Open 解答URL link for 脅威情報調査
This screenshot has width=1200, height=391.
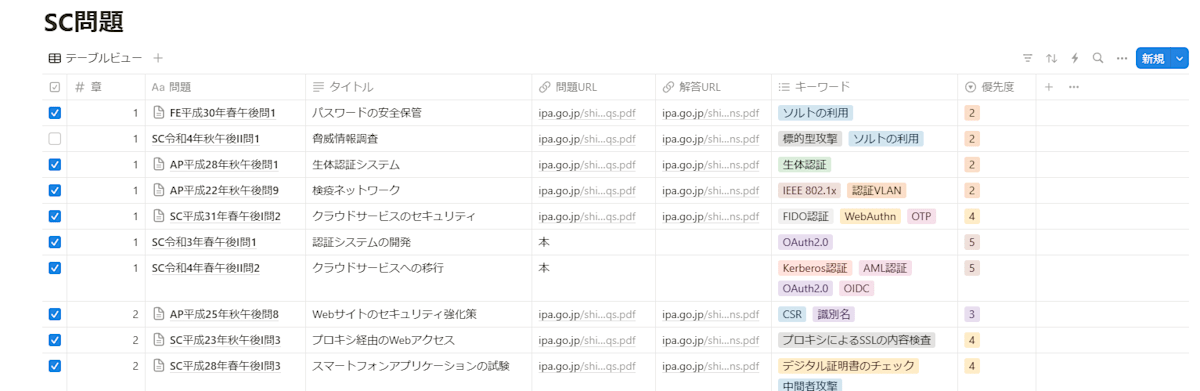(711, 139)
